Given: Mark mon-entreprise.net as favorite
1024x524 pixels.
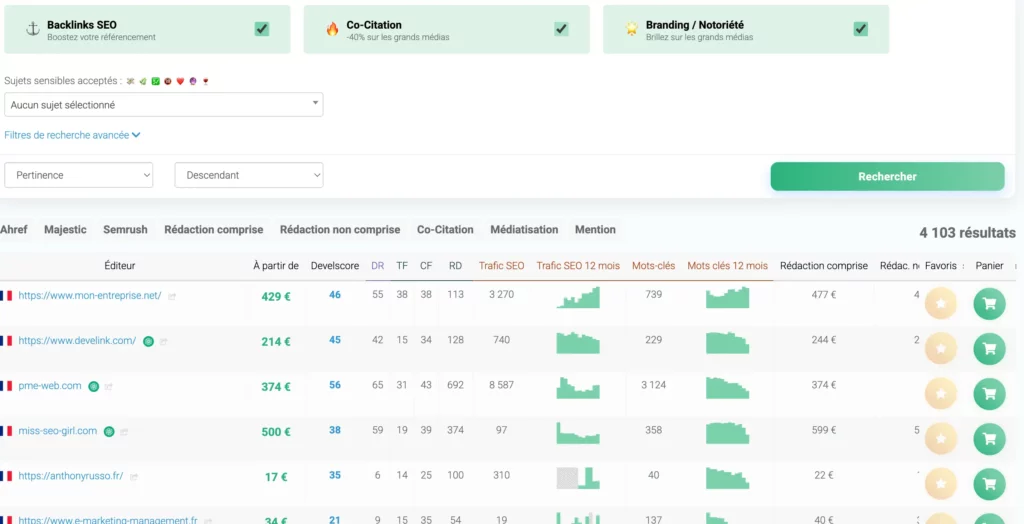Looking at the screenshot, I should pos(940,304).
